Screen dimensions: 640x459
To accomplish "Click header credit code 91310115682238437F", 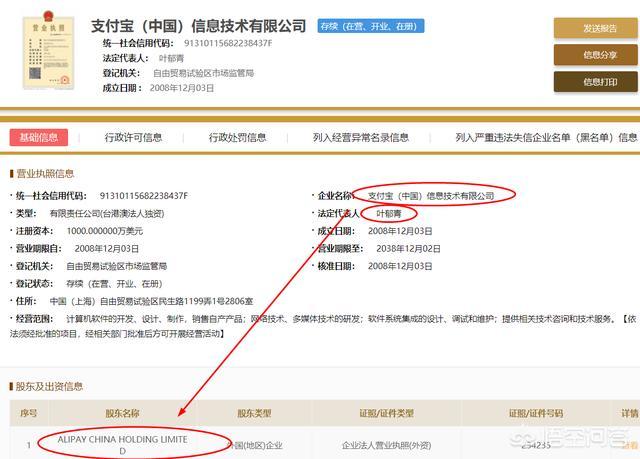I will (228, 43).
